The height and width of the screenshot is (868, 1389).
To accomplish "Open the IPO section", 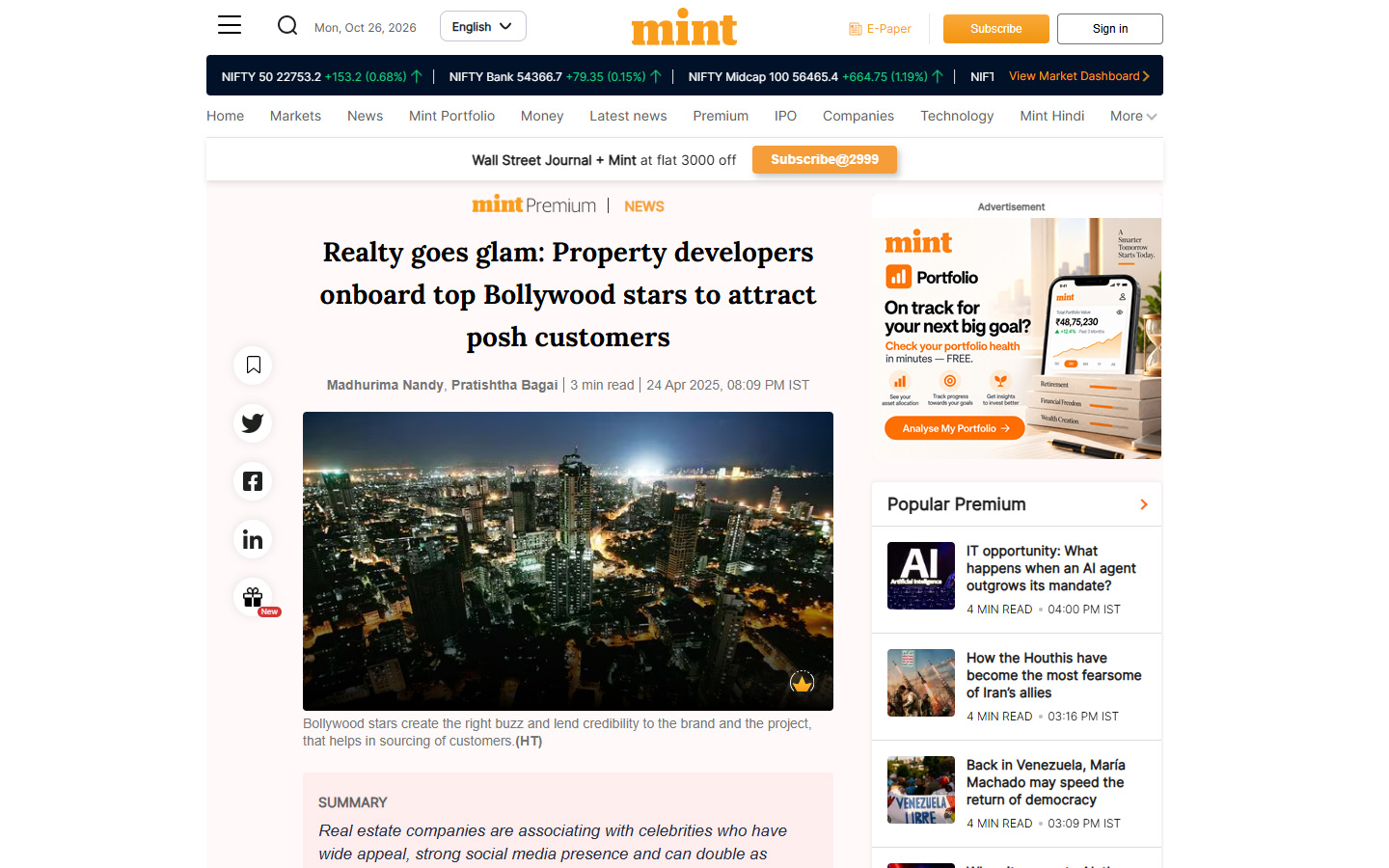I will (x=785, y=116).
